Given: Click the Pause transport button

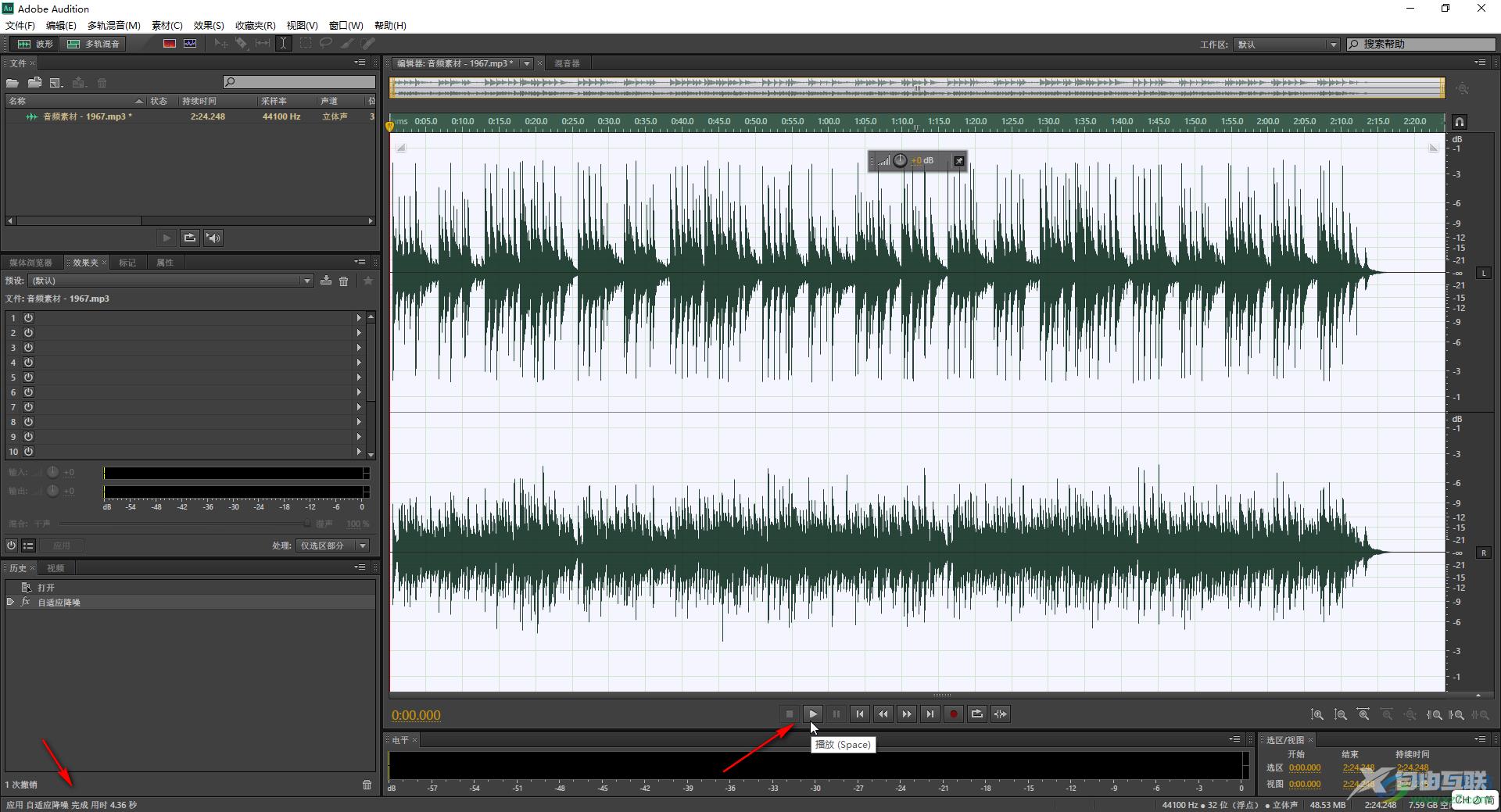Looking at the screenshot, I should (x=836, y=714).
